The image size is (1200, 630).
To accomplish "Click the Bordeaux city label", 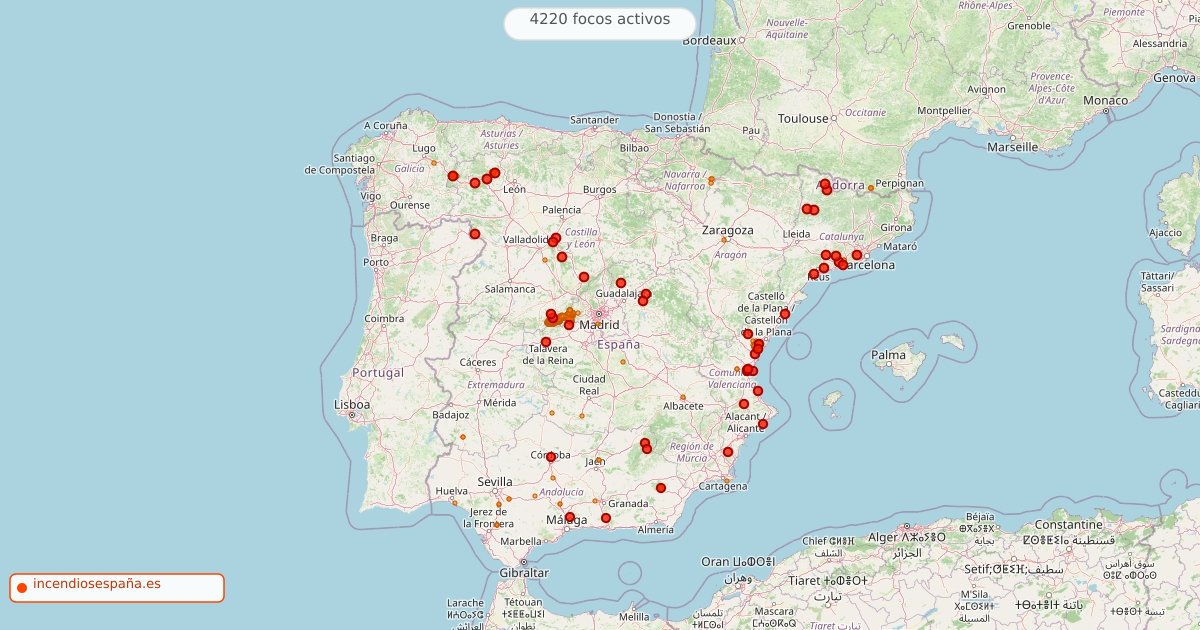I will 709,41.
